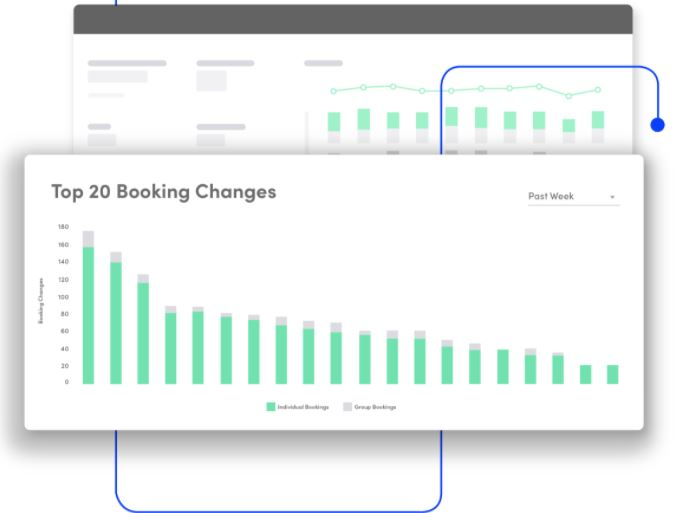The width and height of the screenshot is (686, 513).
Task: Click the "60" y-axis value
Action: click(x=65, y=331)
